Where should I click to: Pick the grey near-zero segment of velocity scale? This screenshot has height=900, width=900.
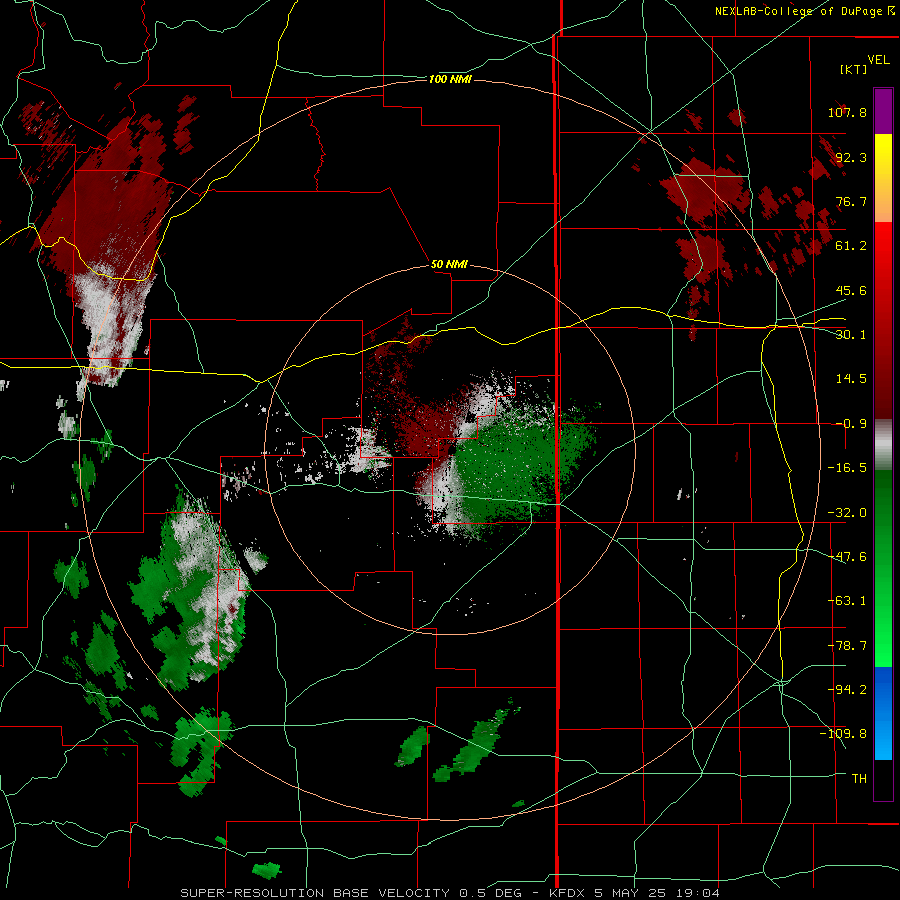(x=883, y=445)
